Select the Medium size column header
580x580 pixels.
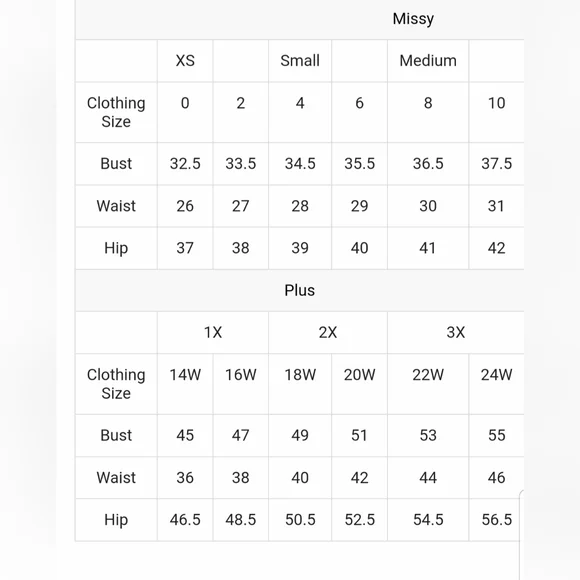click(x=428, y=61)
